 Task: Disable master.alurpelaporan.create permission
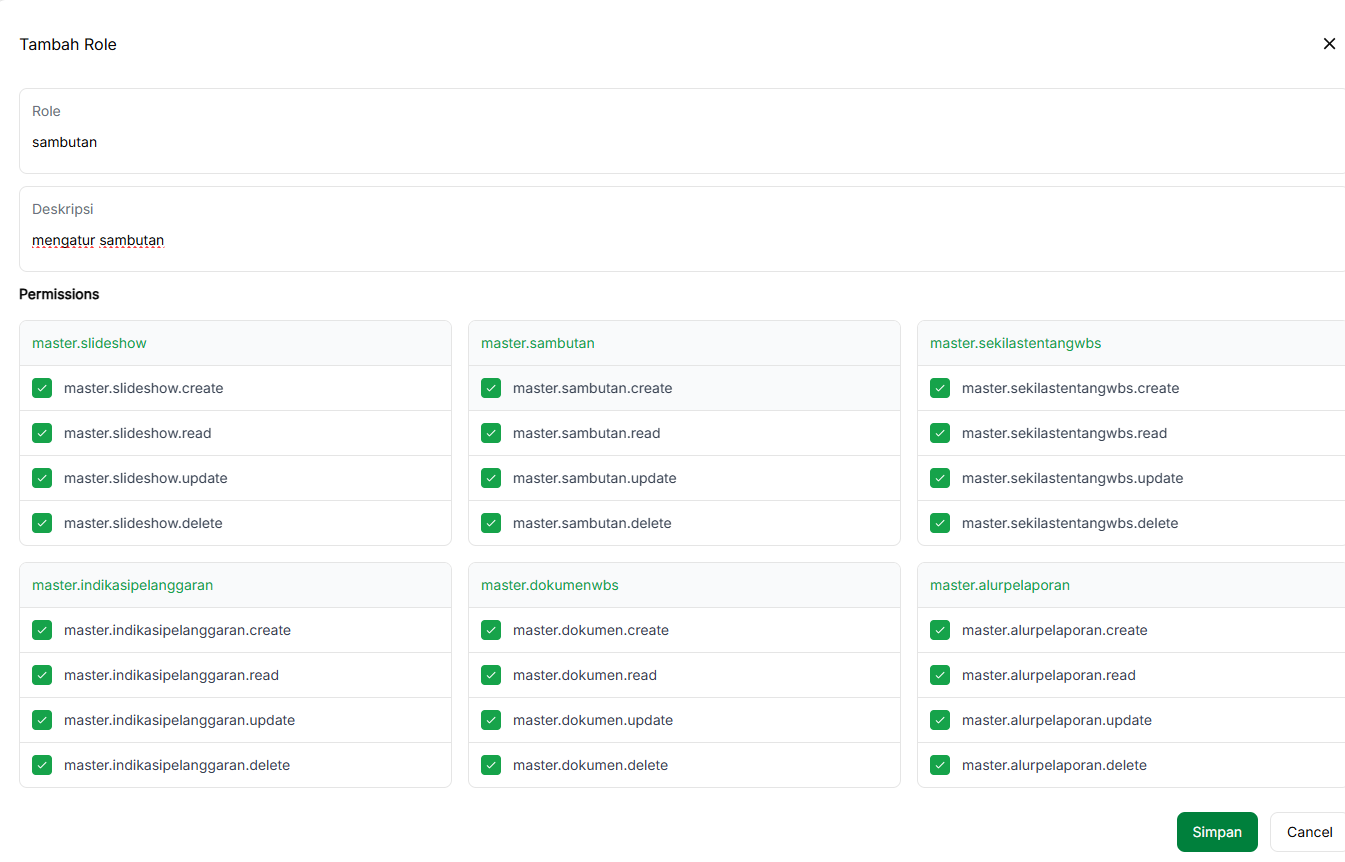(940, 630)
